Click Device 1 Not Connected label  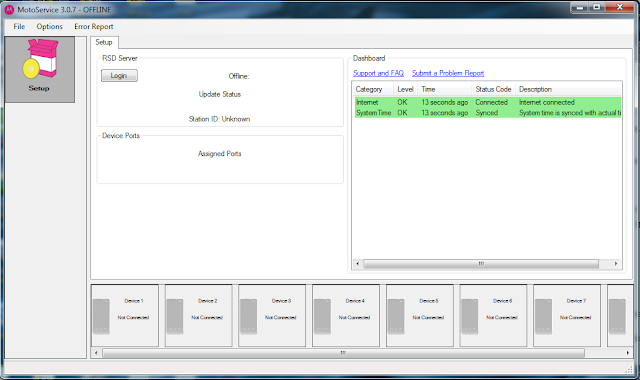[x=133, y=317]
